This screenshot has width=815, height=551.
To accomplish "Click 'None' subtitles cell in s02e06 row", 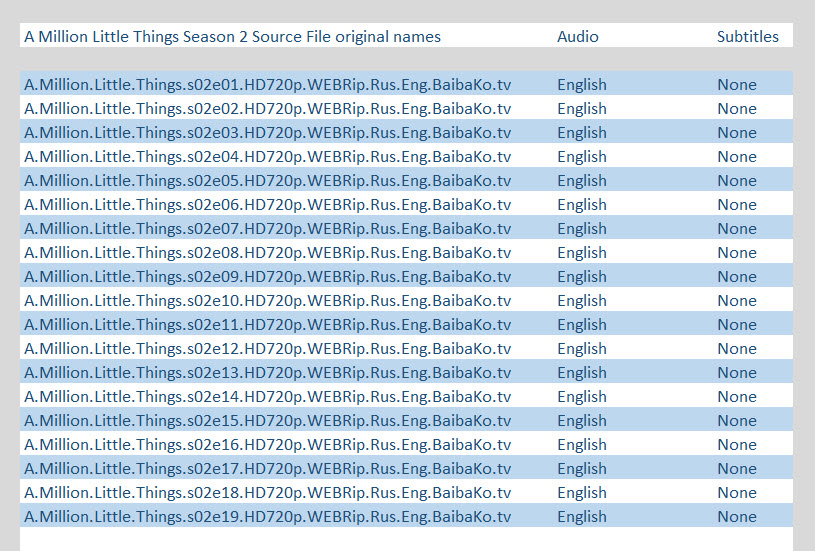I will pos(737,204).
